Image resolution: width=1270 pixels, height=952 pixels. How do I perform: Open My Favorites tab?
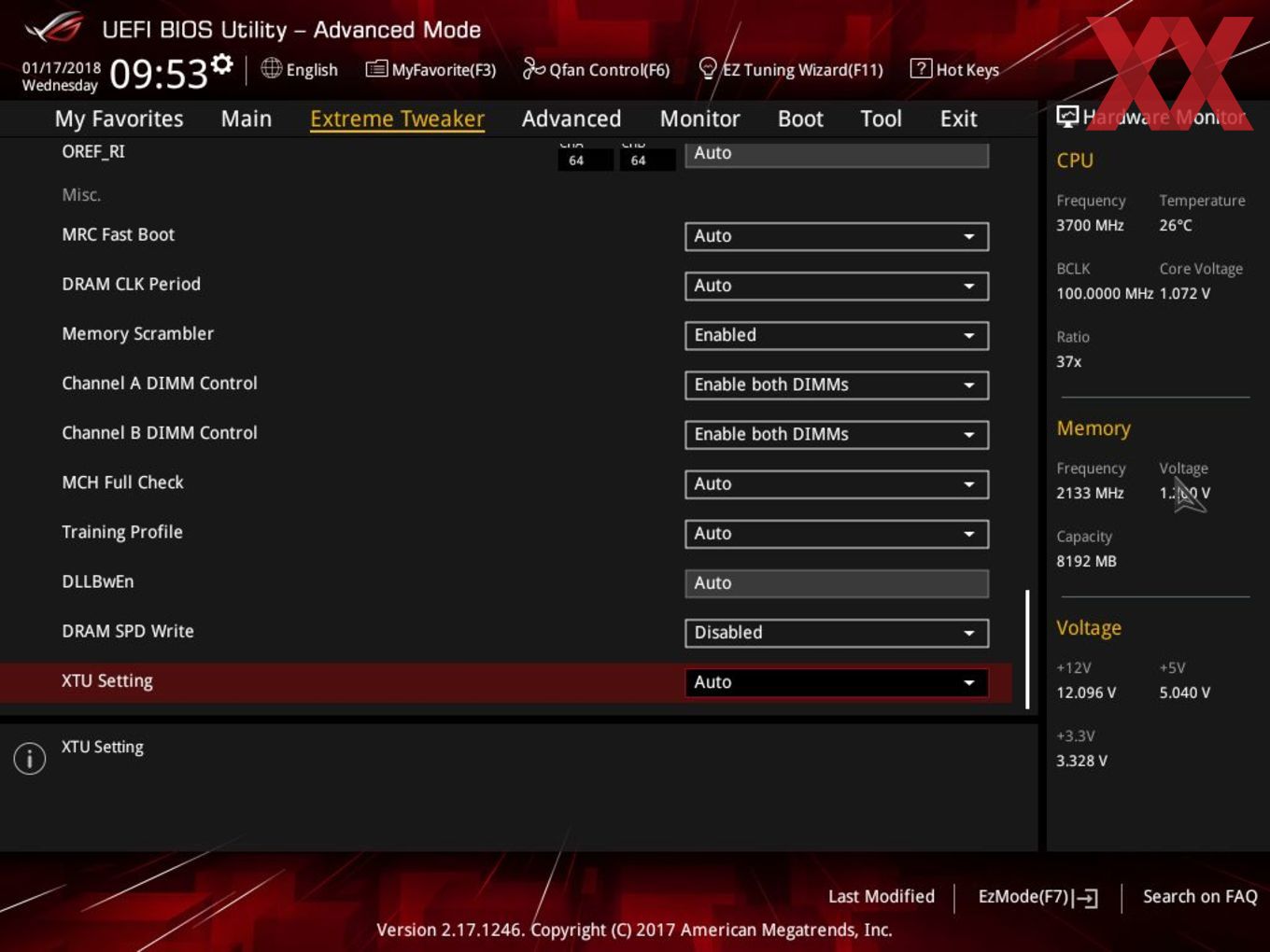pyautogui.click(x=119, y=119)
